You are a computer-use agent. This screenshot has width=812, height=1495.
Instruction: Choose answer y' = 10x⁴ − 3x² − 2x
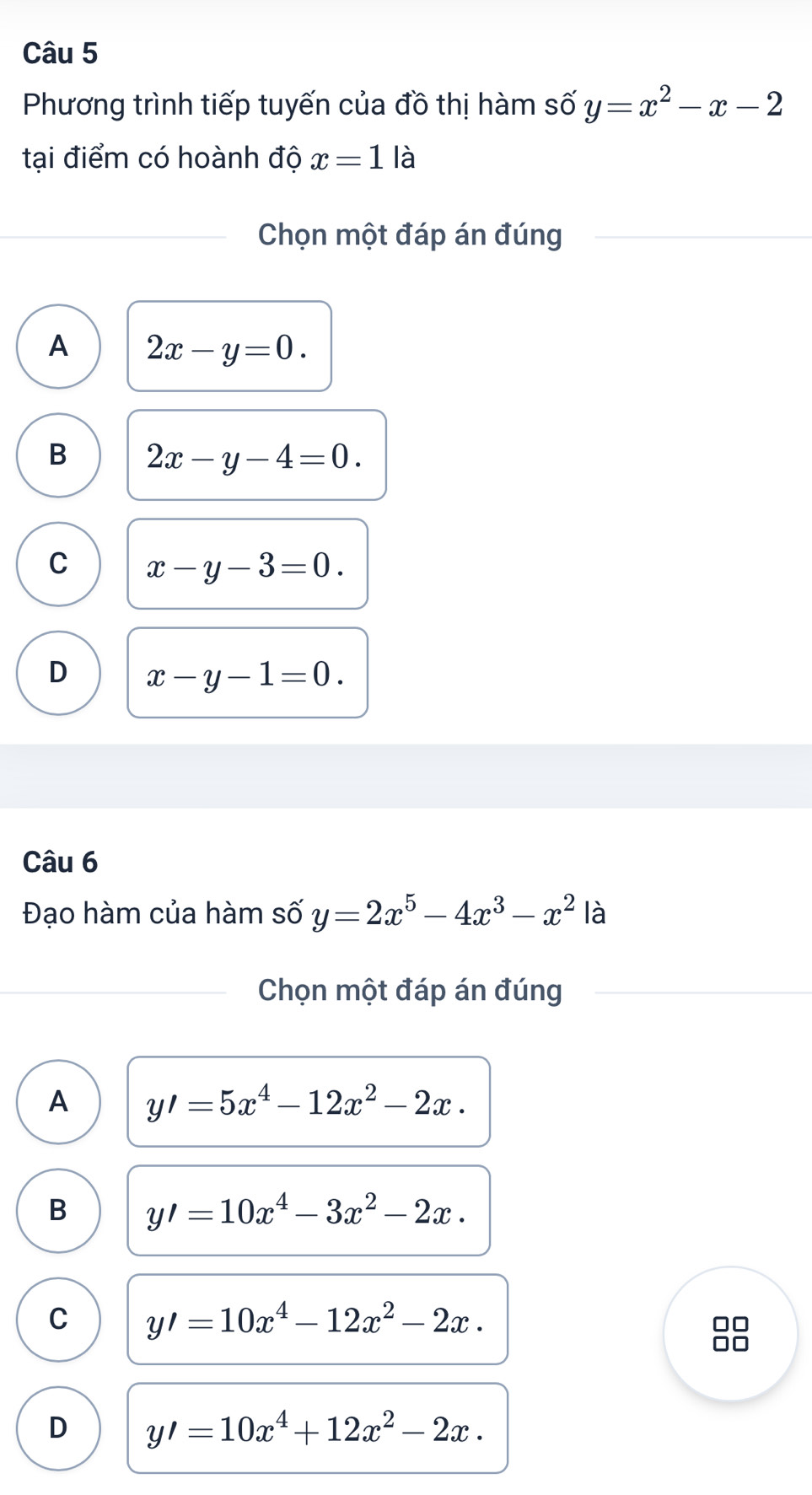click(309, 1210)
